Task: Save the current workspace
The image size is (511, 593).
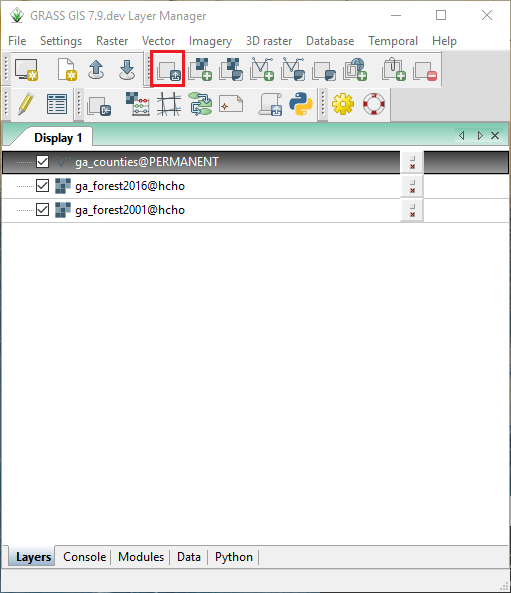Action: coord(127,70)
